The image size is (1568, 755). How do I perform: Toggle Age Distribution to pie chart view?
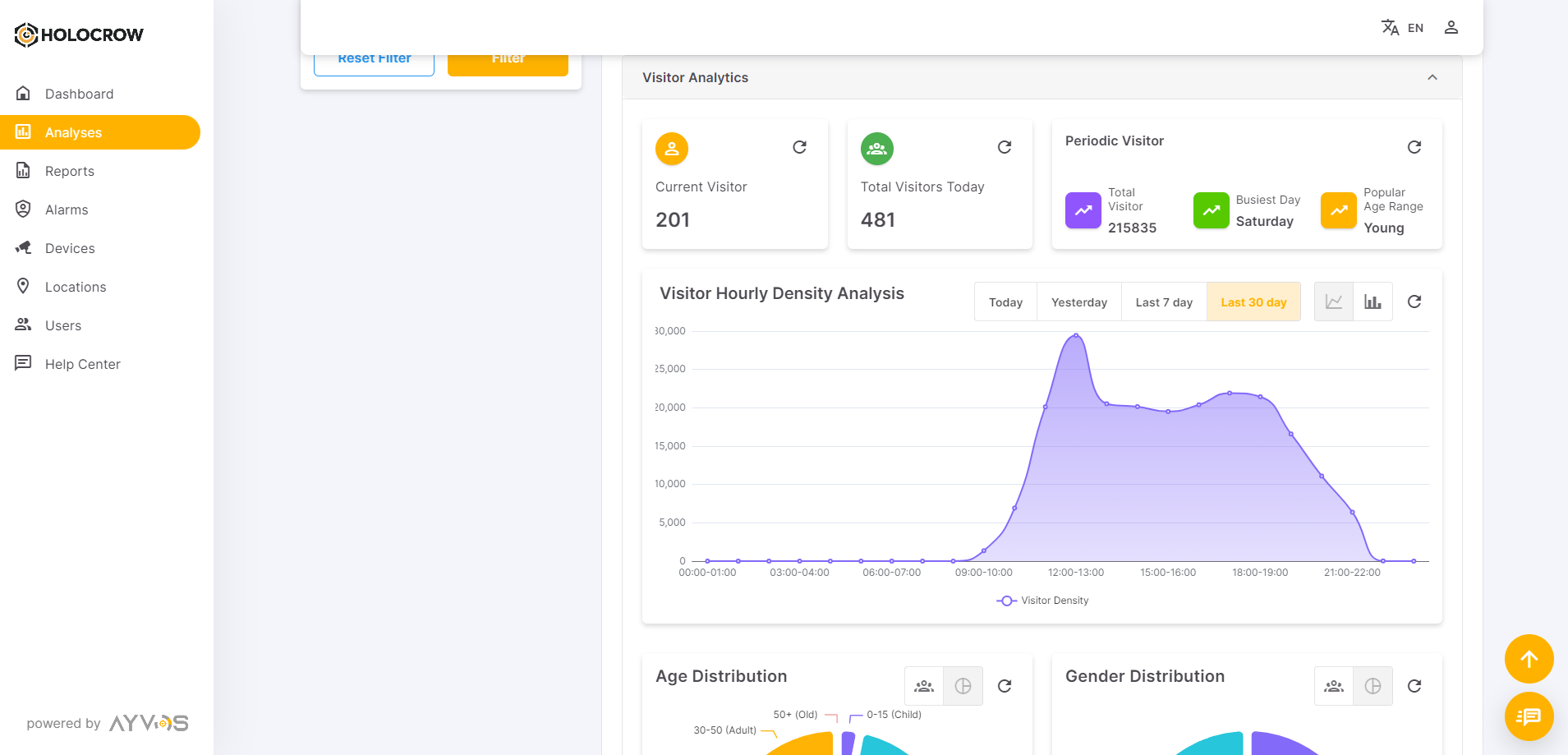click(x=963, y=686)
